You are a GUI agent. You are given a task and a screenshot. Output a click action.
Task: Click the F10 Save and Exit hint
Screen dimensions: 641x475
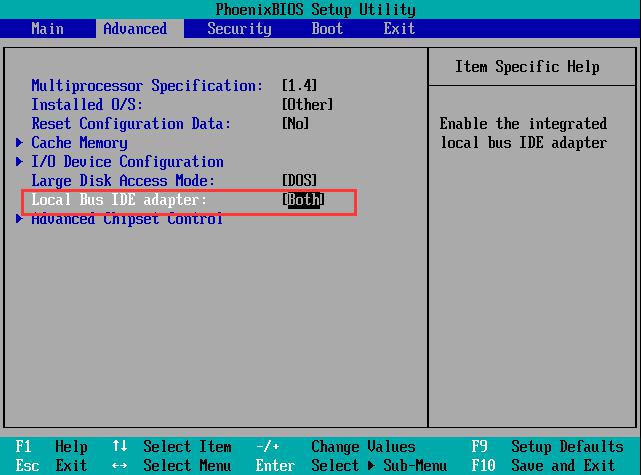(x=543, y=466)
